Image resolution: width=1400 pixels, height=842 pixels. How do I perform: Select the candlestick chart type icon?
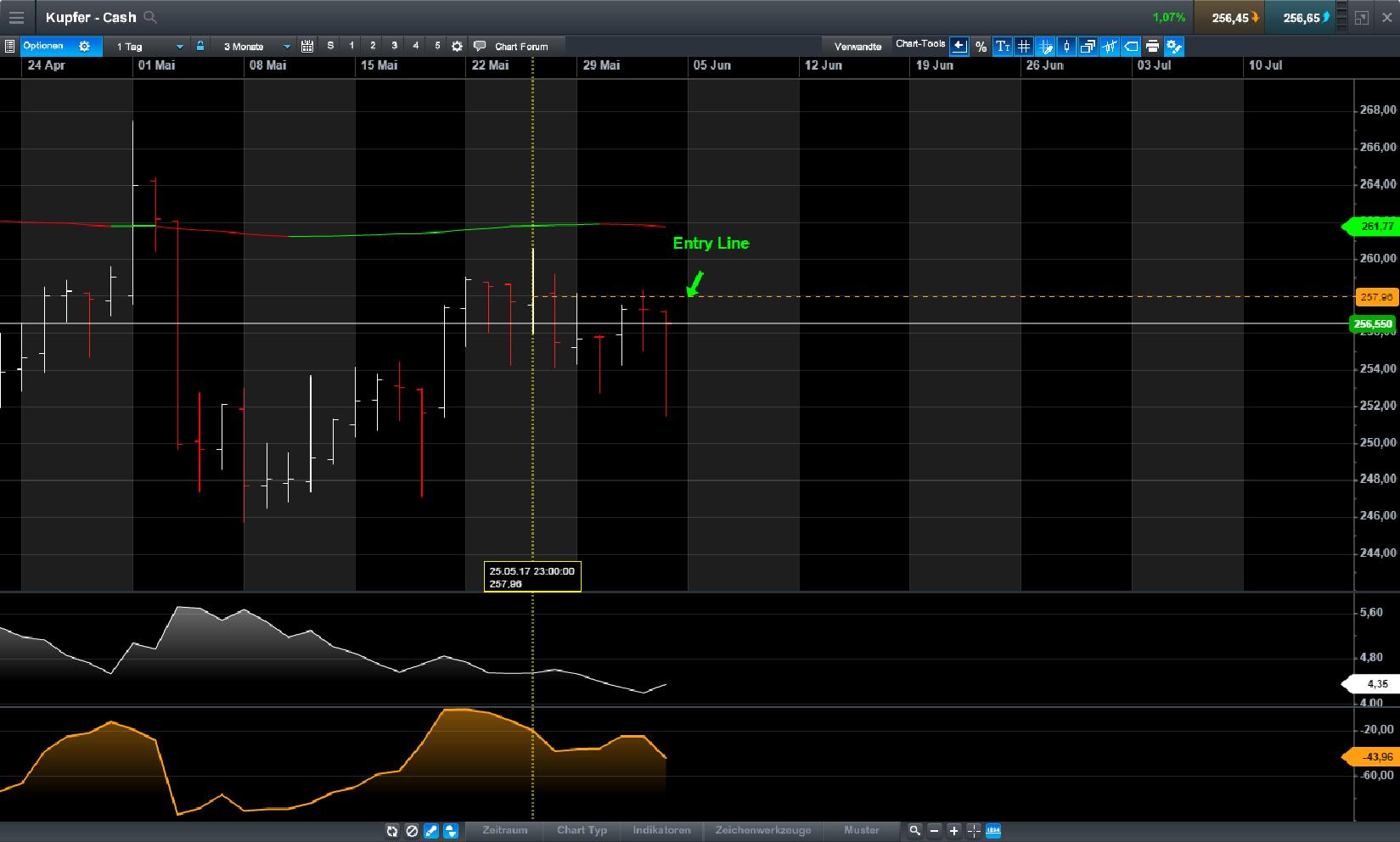(1066, 46)
